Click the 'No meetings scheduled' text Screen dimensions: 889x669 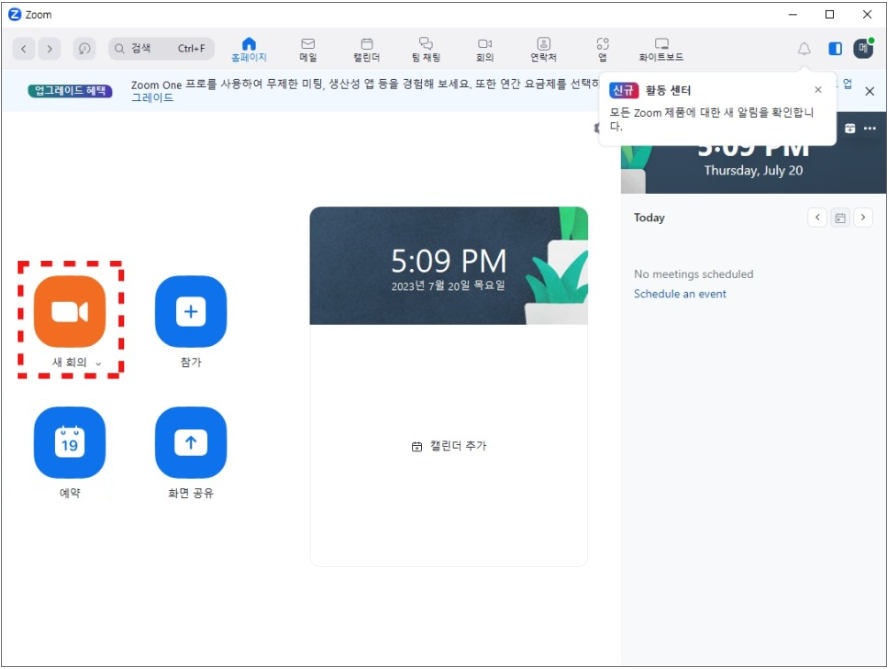(x=693, y=274)
